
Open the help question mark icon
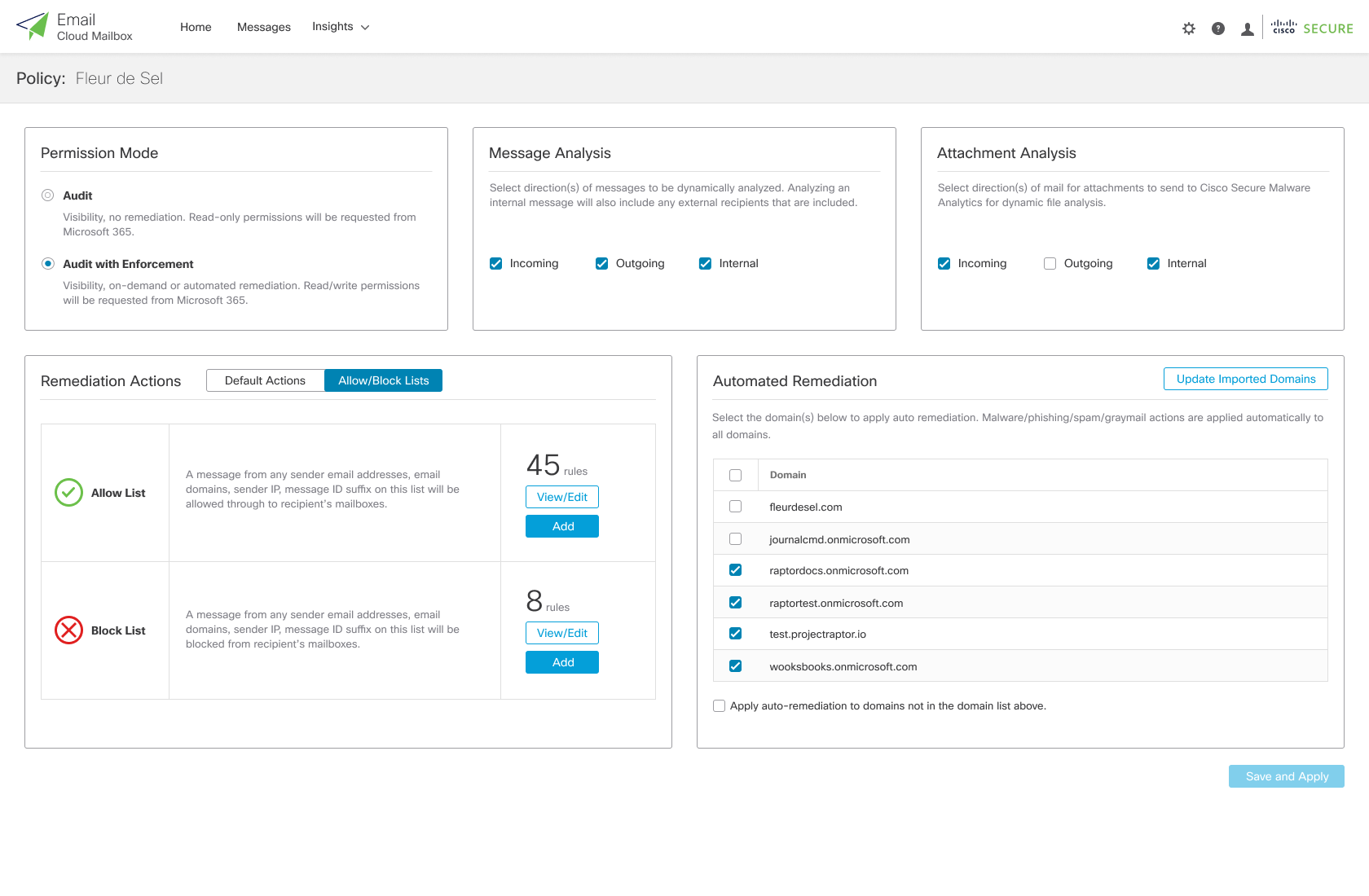click(x=1218, y=29)
